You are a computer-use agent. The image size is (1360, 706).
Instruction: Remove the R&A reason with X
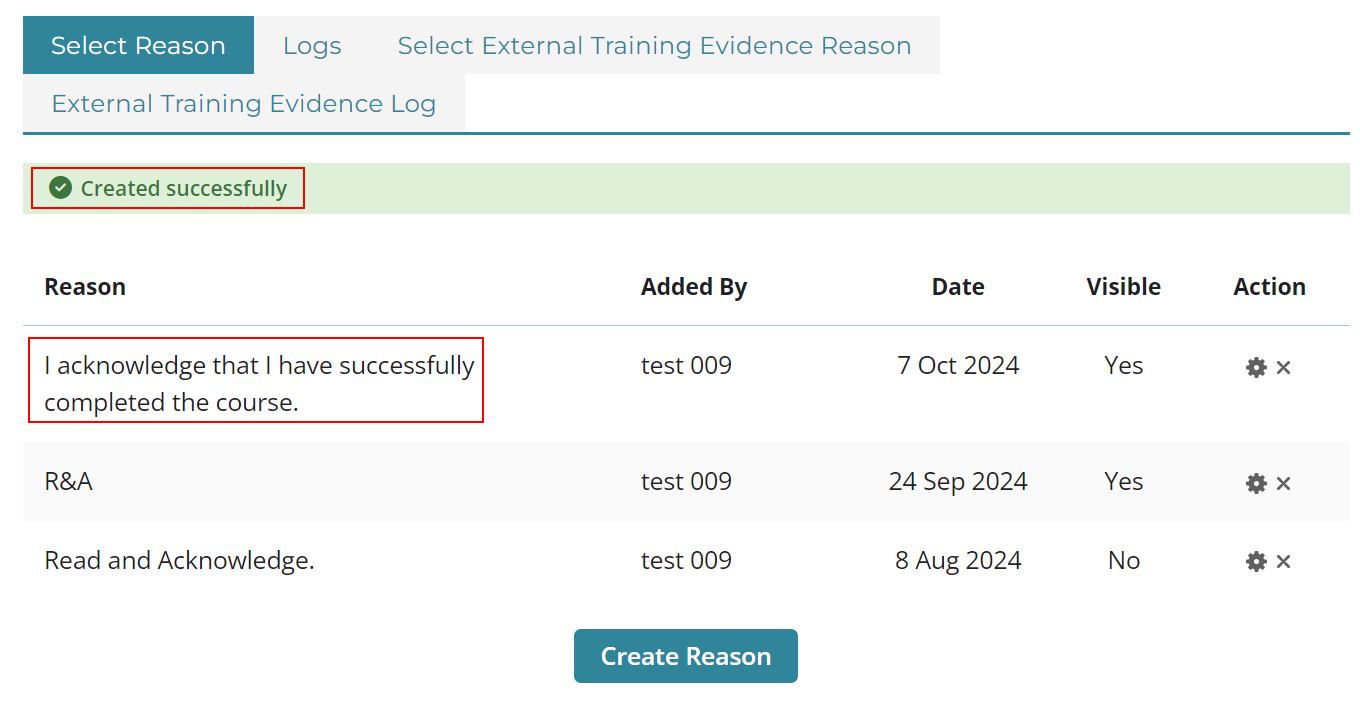1283,483
